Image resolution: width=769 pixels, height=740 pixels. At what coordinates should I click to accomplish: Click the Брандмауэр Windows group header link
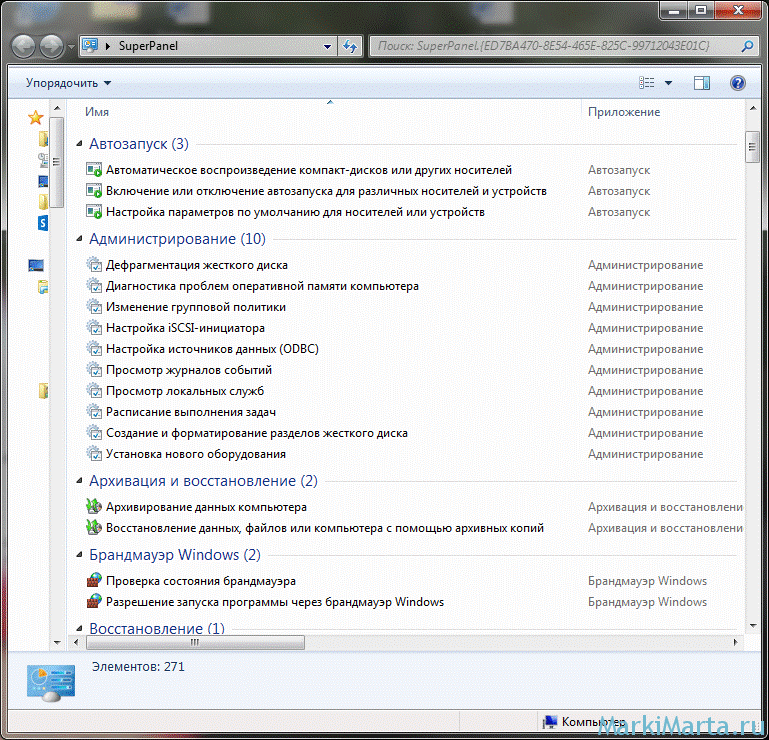(175, 555)
